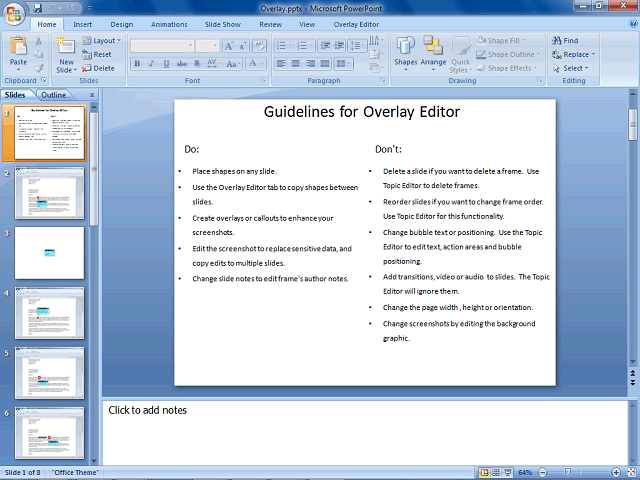Viewport: 640px width, 480px height.
Task: Open Convert to SmartArt options
Action: point(376,68)
